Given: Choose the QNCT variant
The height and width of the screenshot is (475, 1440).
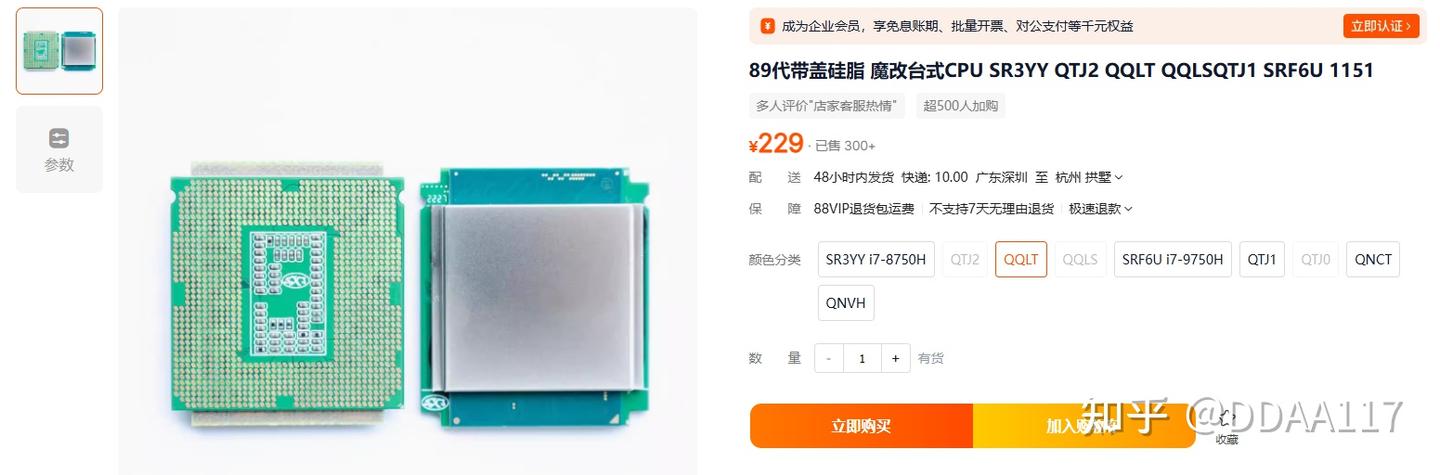Looking at the screenshot, I should 1373,259.
